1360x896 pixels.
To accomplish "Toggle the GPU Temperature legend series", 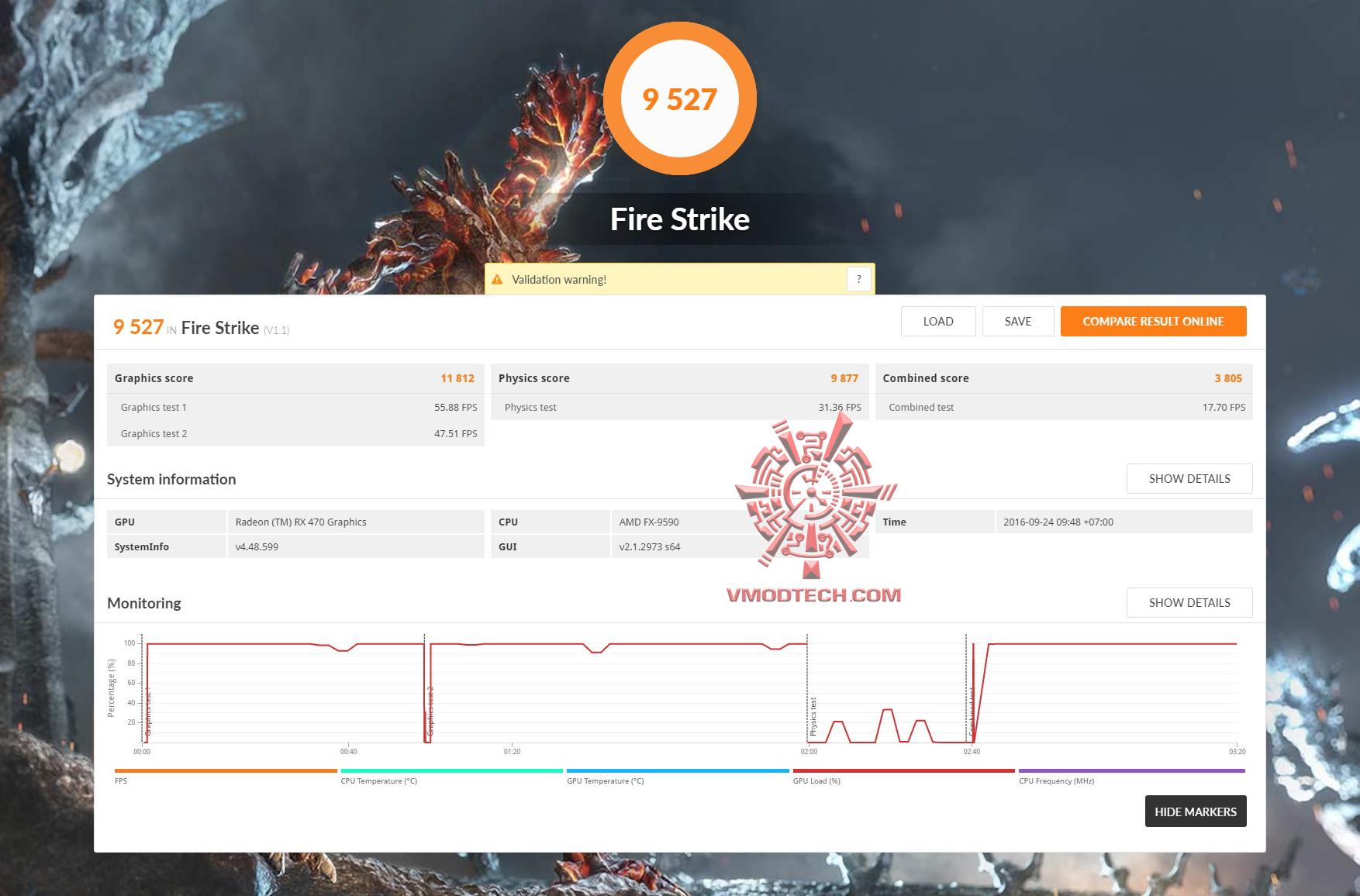I will coord(678,776).
